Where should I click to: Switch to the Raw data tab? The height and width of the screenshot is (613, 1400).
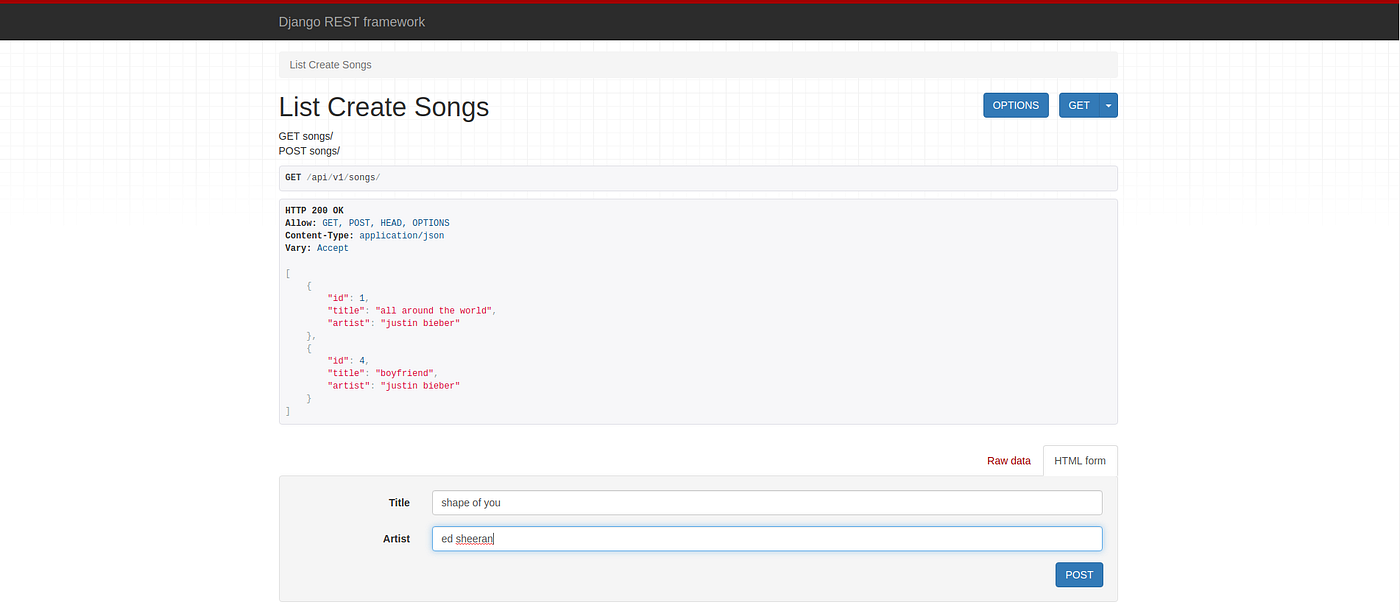pyautogui.click(x=1008, y=461)
